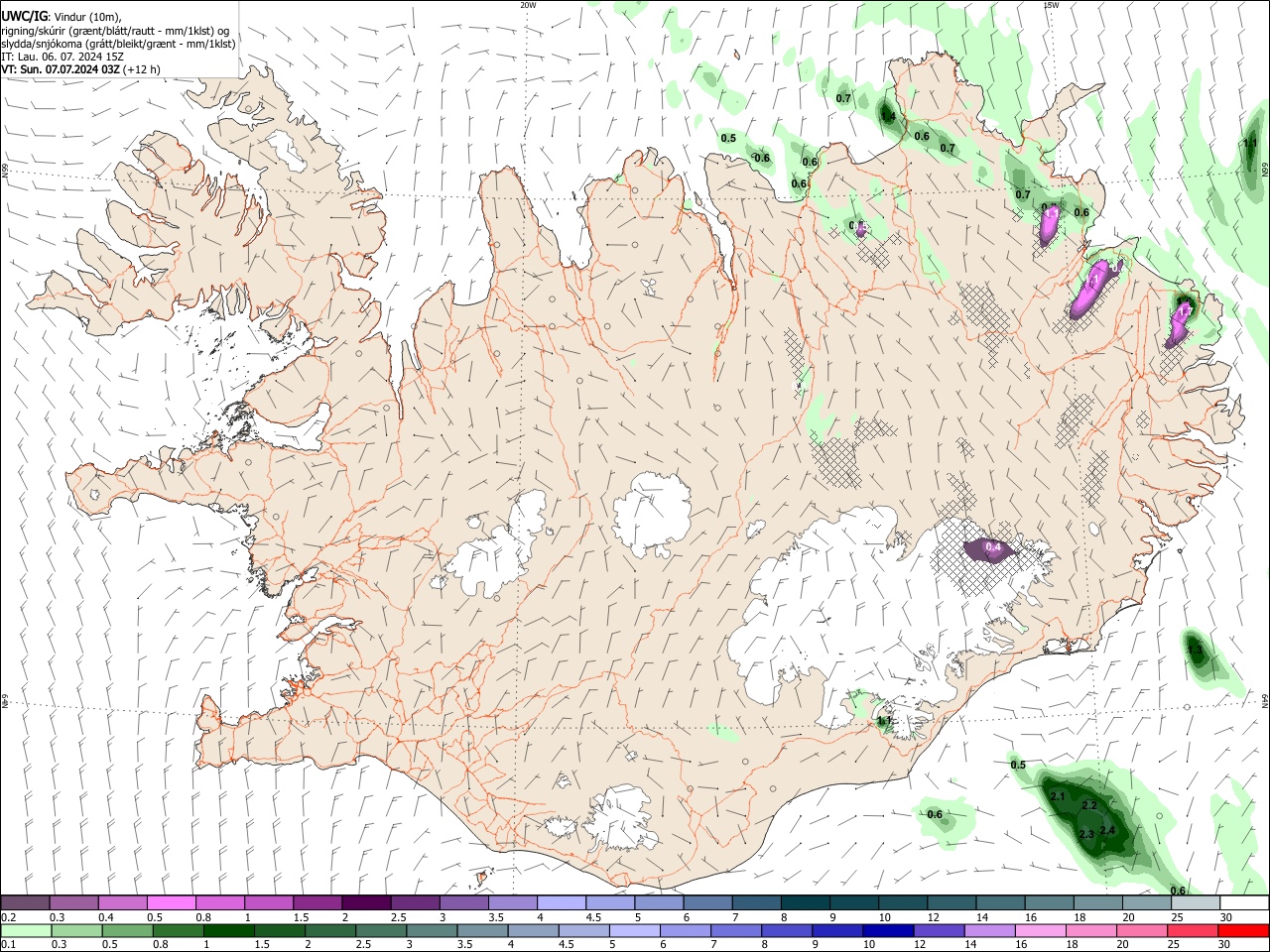1270x952 pixels.
Task: Select the '0.4' value on the purple glacier patch
Action: [993, 548]
